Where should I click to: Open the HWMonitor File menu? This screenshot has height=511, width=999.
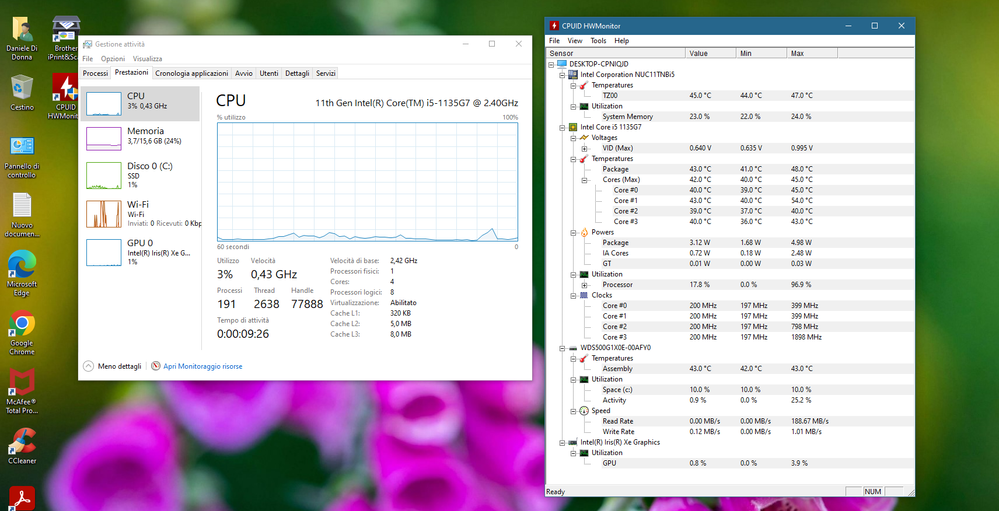(554, 41)
